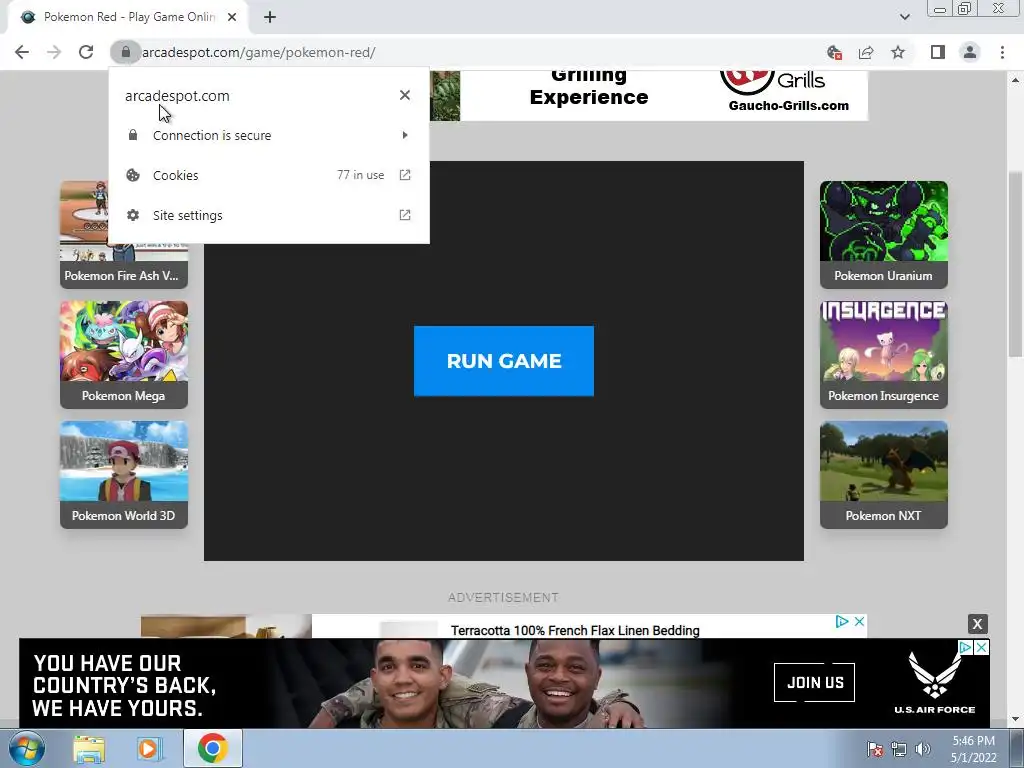Open the tab search dropdown chevron
Screen dimensions: 1024x768
(x=904, y=17)
